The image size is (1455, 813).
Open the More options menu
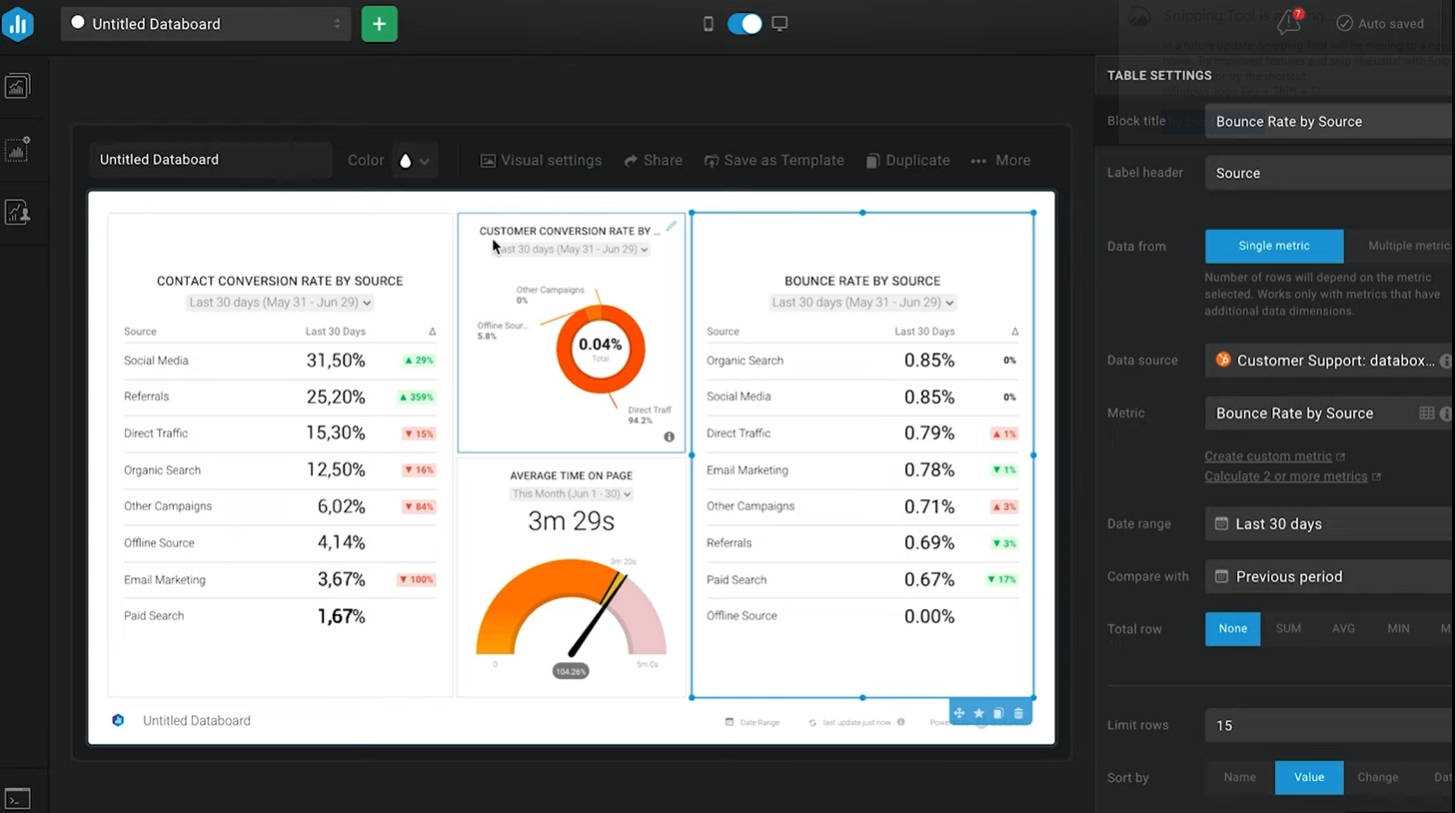(1000, 160)
